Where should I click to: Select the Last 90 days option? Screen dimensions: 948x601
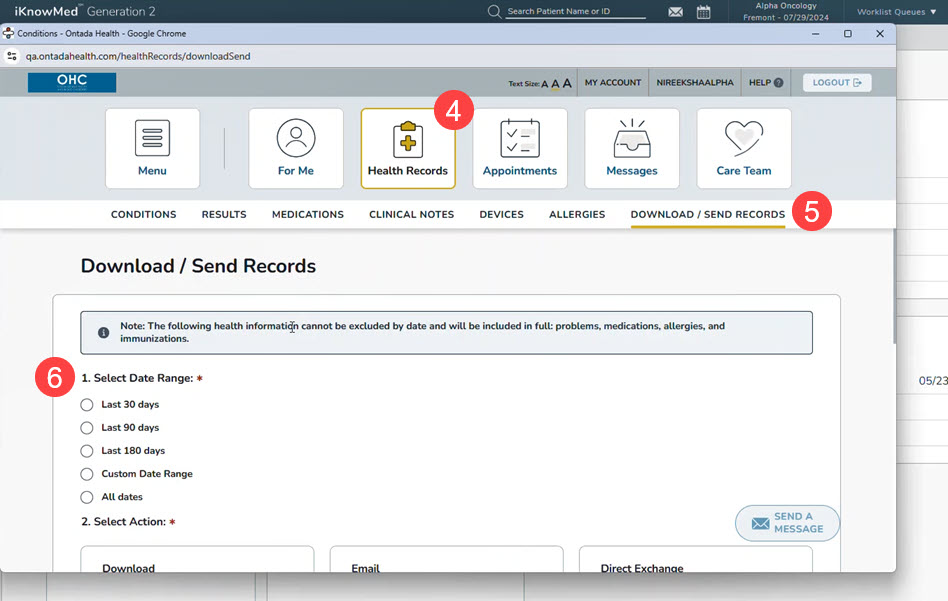pyautogui.click(x=87, y=428)
